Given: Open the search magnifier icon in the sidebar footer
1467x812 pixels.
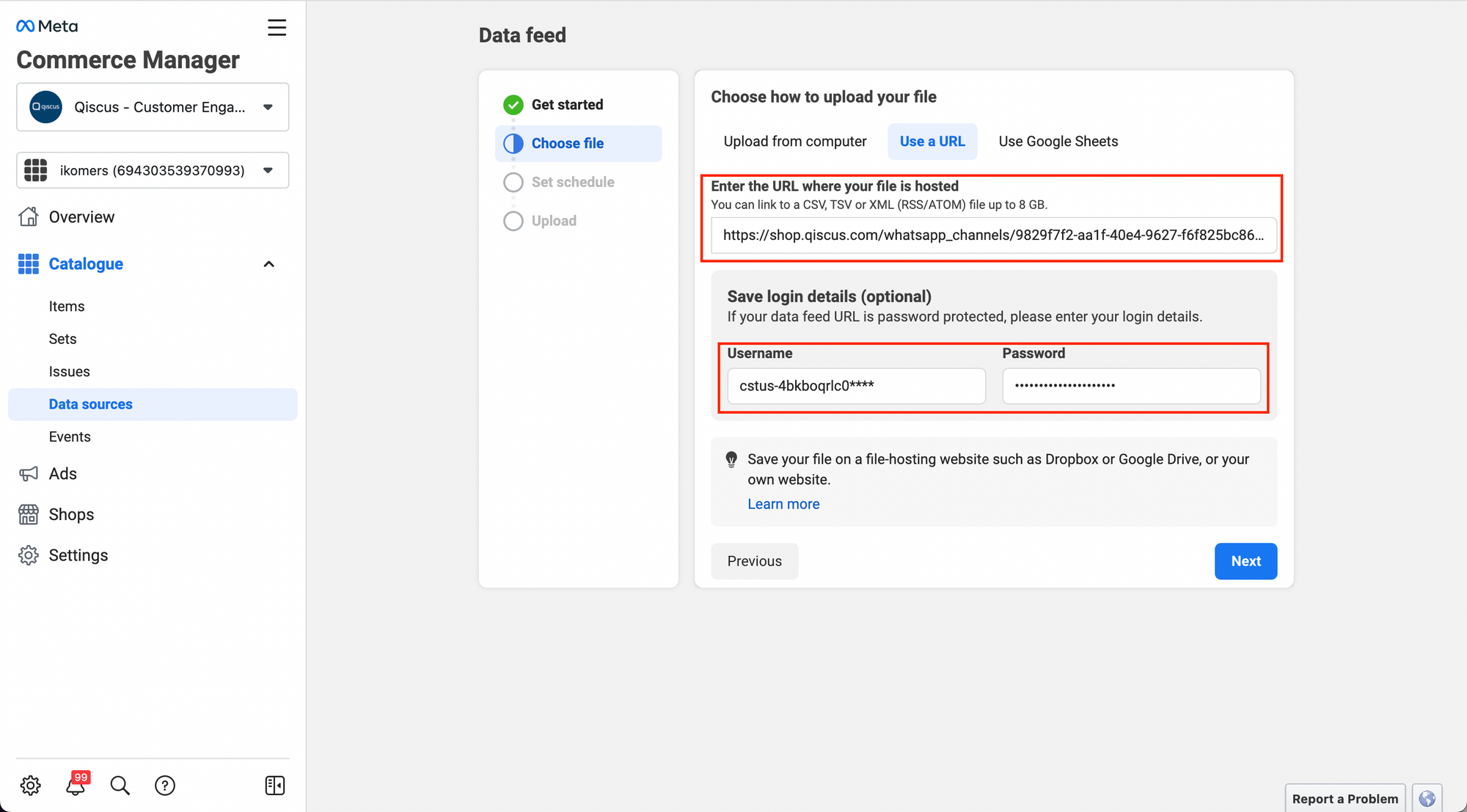Looking at the screenshot, I should [120, 786].
